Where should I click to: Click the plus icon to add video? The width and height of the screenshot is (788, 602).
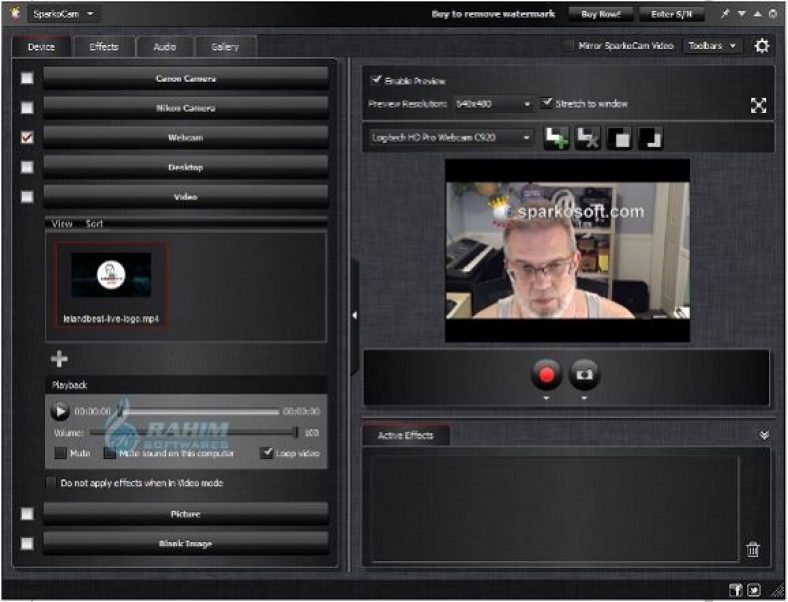coord(59,359)
